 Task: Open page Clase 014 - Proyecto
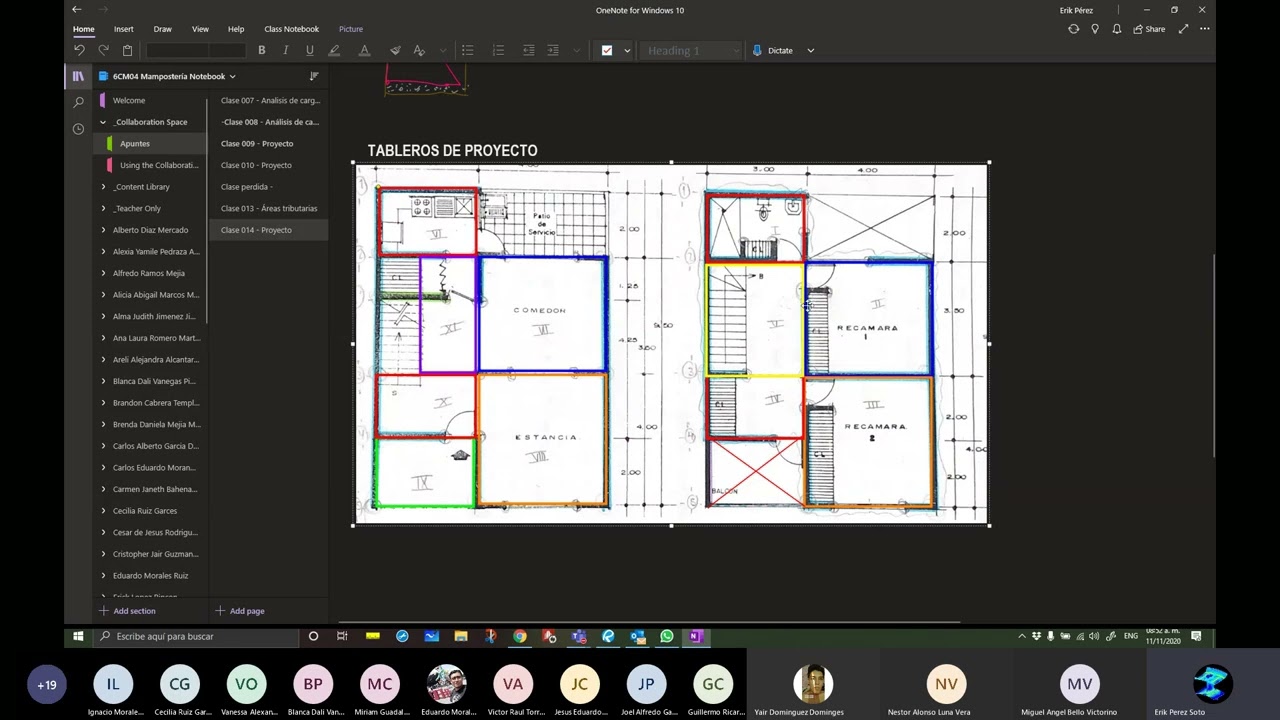tap(268, 230)
